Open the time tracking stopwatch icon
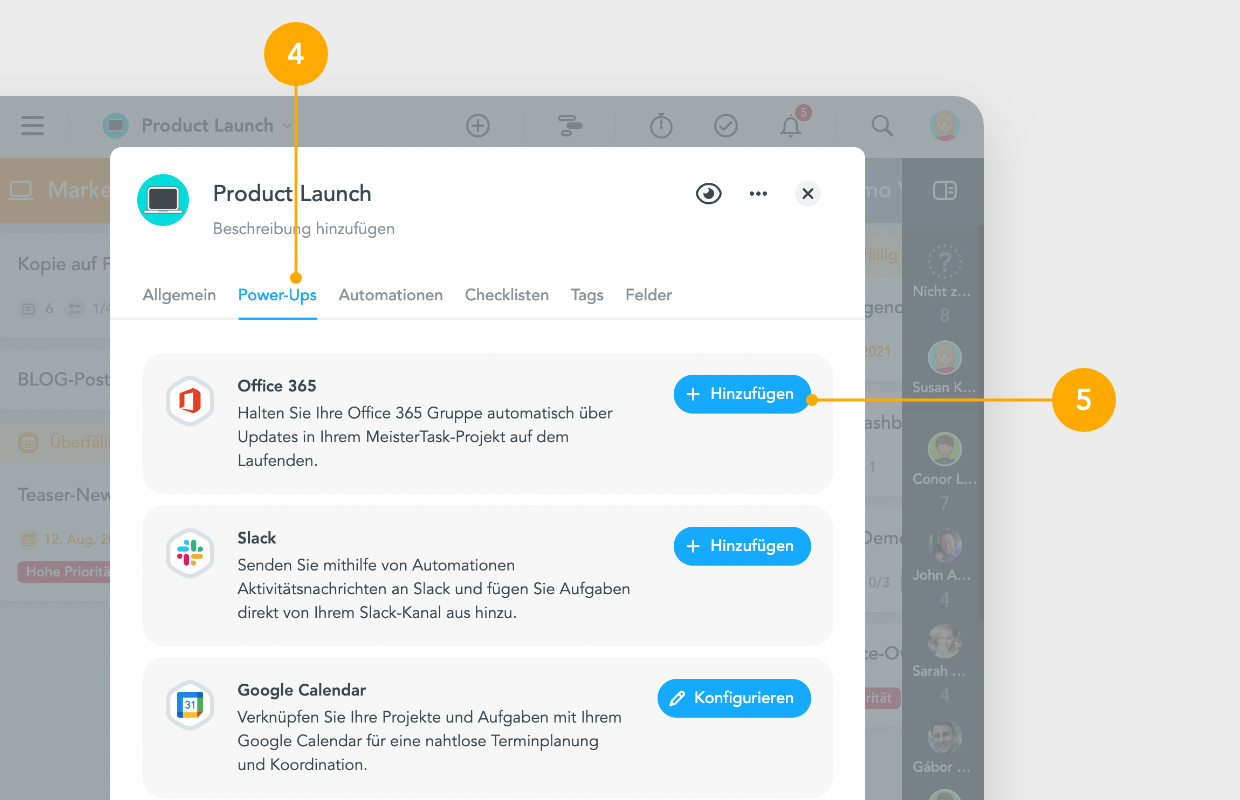The width and height of the screenshot is (1240, 800). click(661, 125)
